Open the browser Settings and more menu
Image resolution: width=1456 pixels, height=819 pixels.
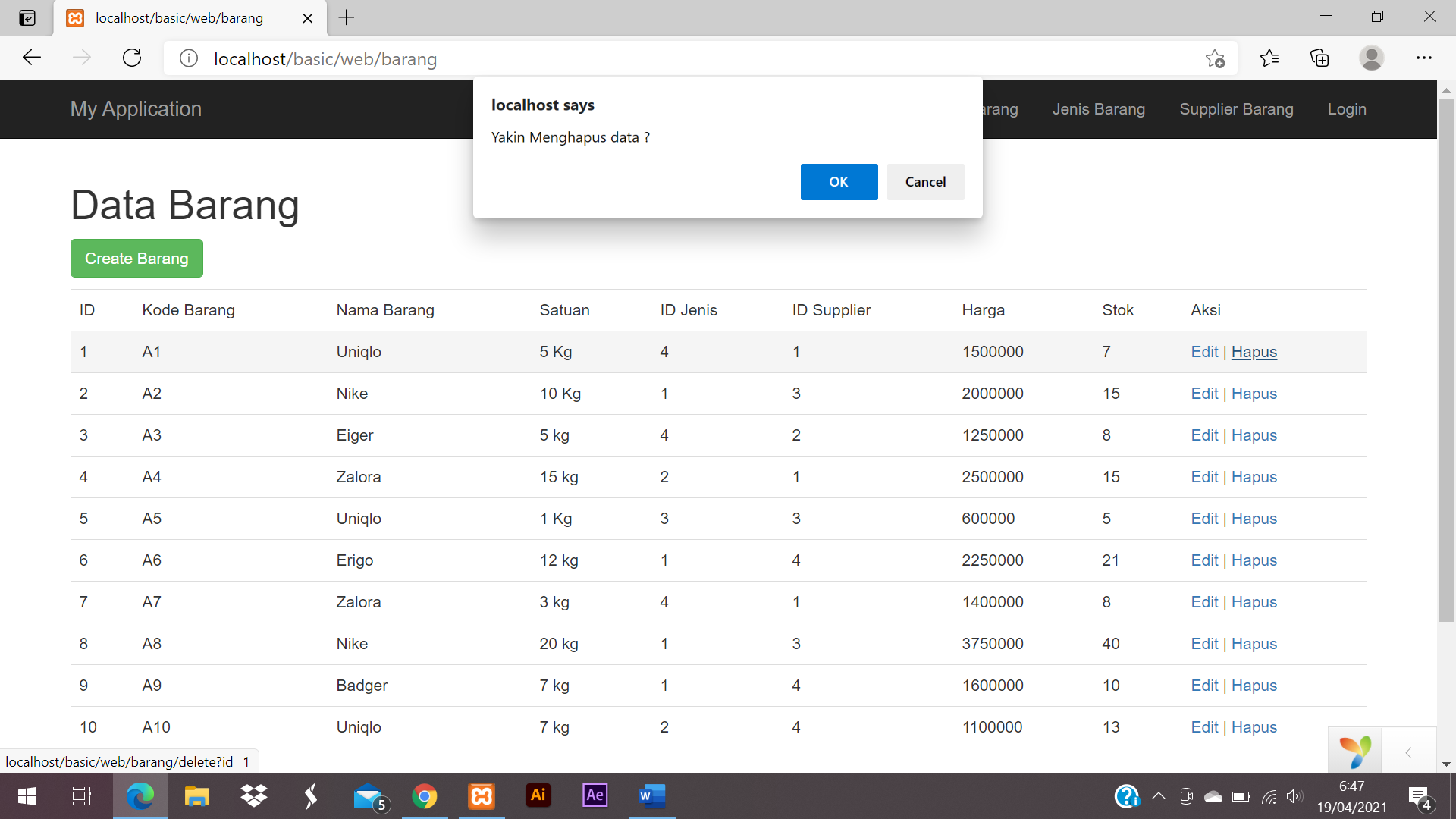1423,58
